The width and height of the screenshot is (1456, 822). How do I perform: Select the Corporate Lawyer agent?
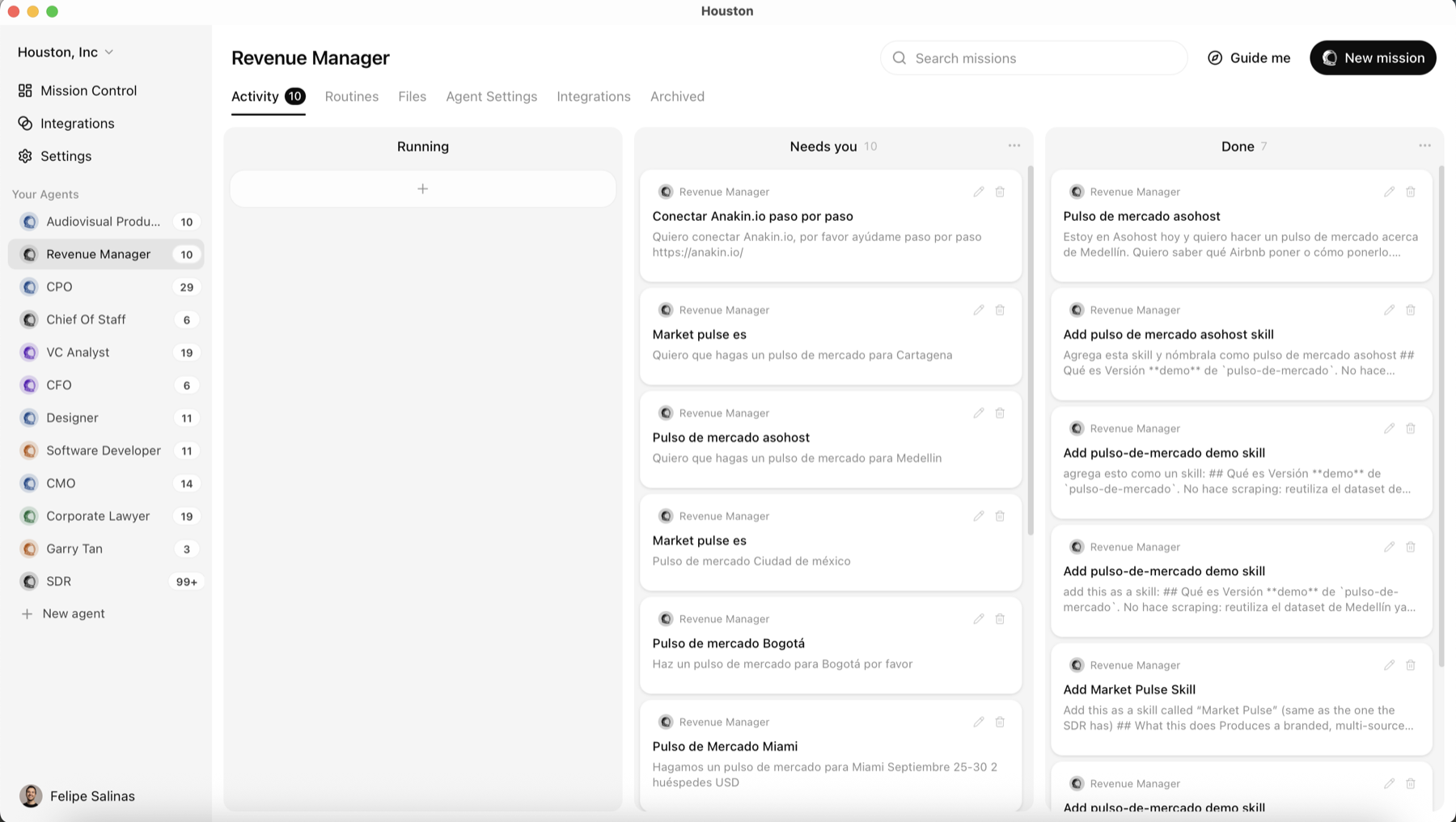click(106, 516)
